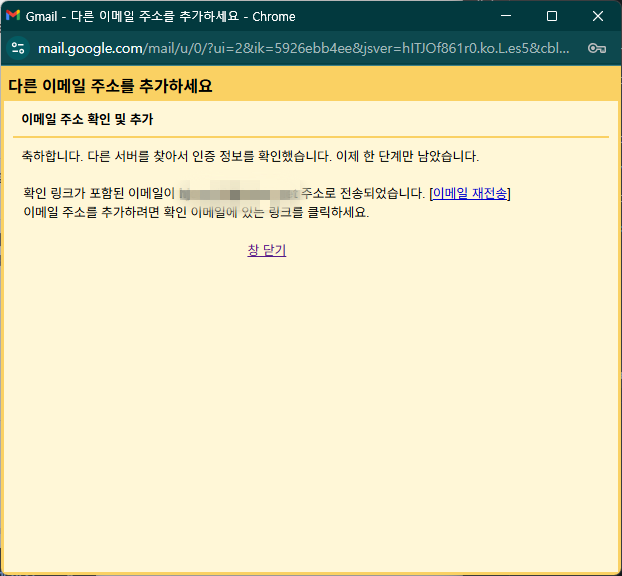Open the saved password key icon
The width and height of the screenshot is (622, 576).
coord(597,48)
